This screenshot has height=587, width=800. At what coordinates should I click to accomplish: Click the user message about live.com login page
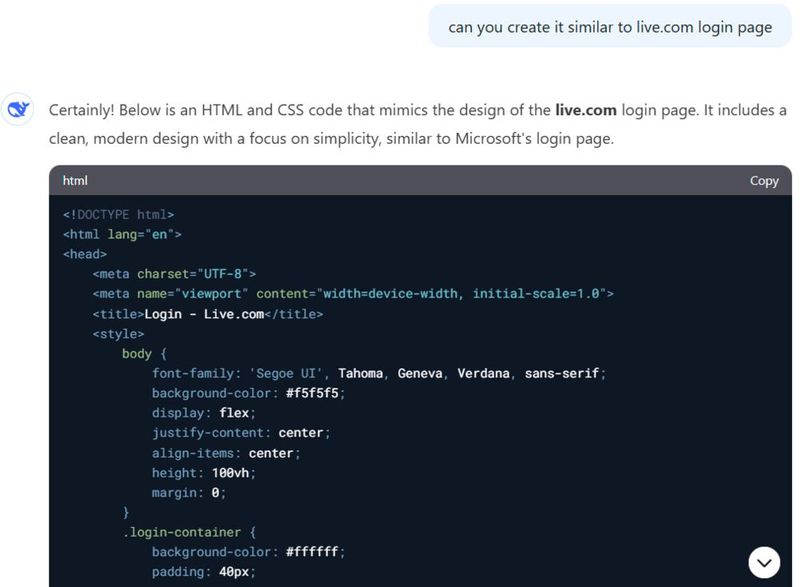pyautogui.click(x=610, y=27)
